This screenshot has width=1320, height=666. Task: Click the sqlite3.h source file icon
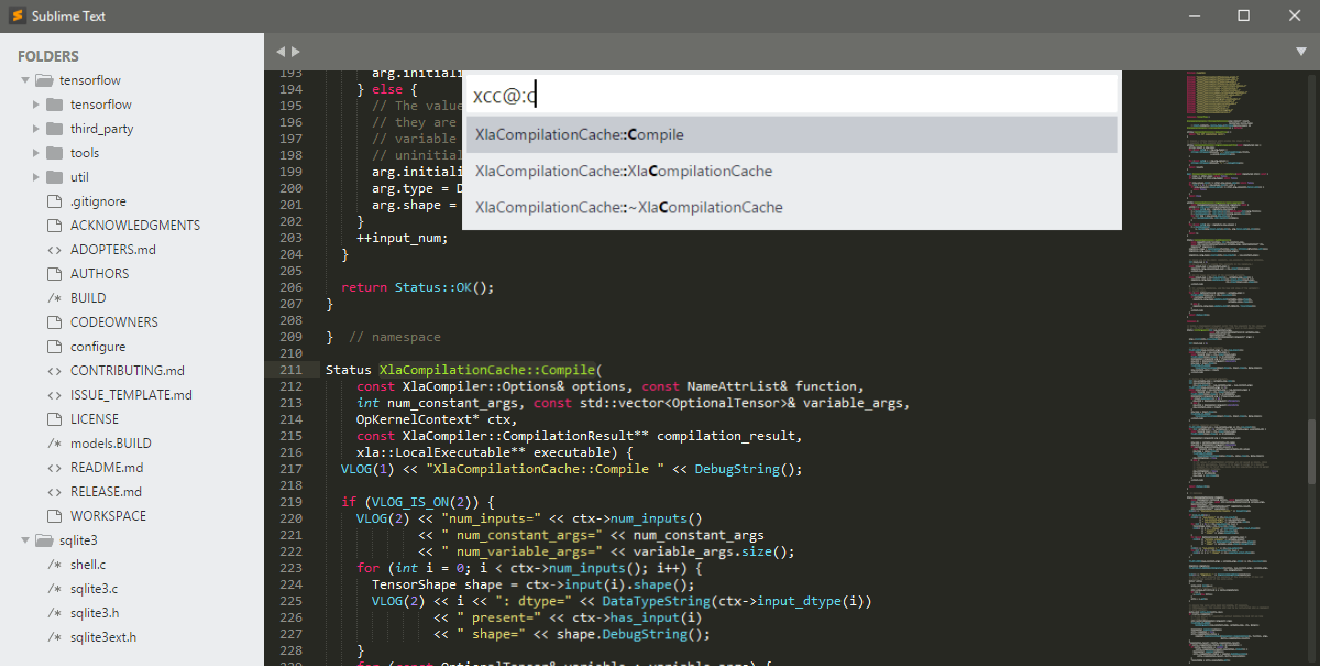tap(55, 612)
